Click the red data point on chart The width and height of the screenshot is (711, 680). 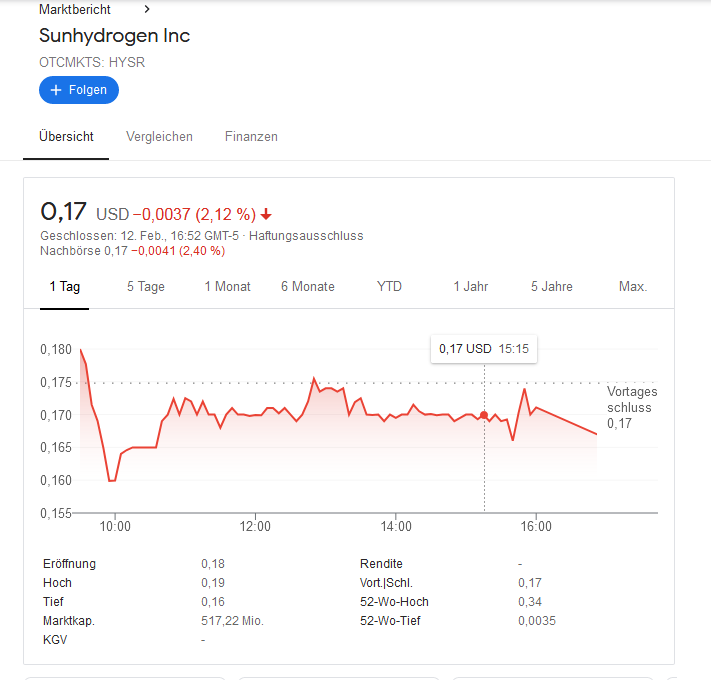click(484, 414)
